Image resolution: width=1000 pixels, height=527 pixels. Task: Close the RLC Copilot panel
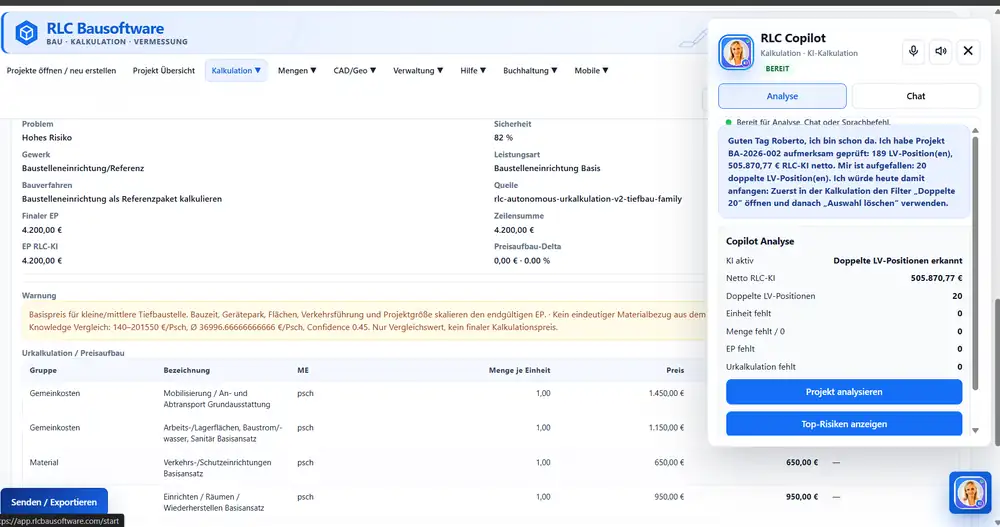click(968, 51)
